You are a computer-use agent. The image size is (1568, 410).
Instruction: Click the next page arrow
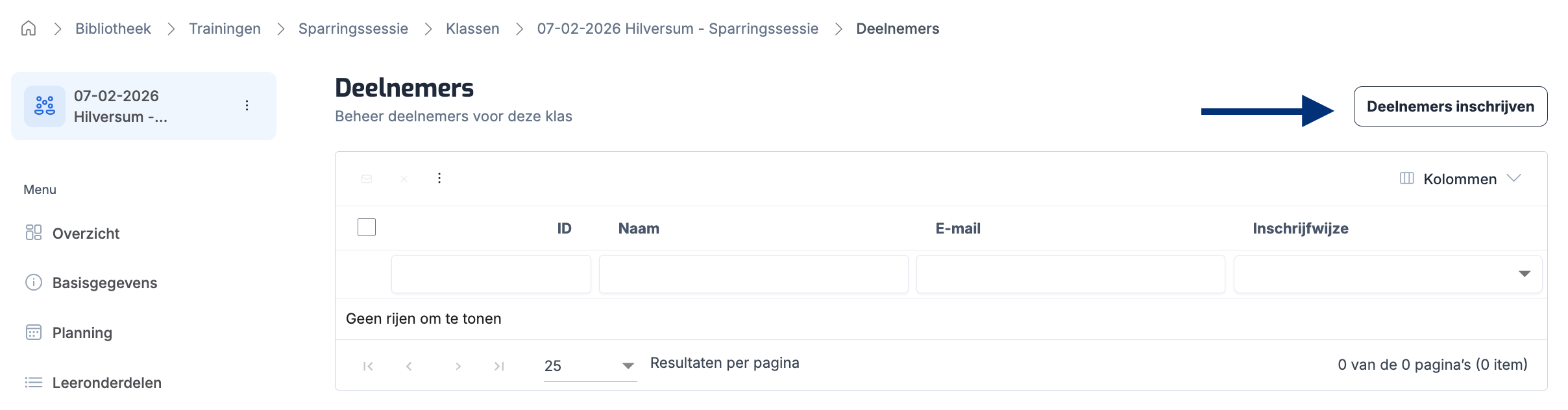[x=458, y=366]
